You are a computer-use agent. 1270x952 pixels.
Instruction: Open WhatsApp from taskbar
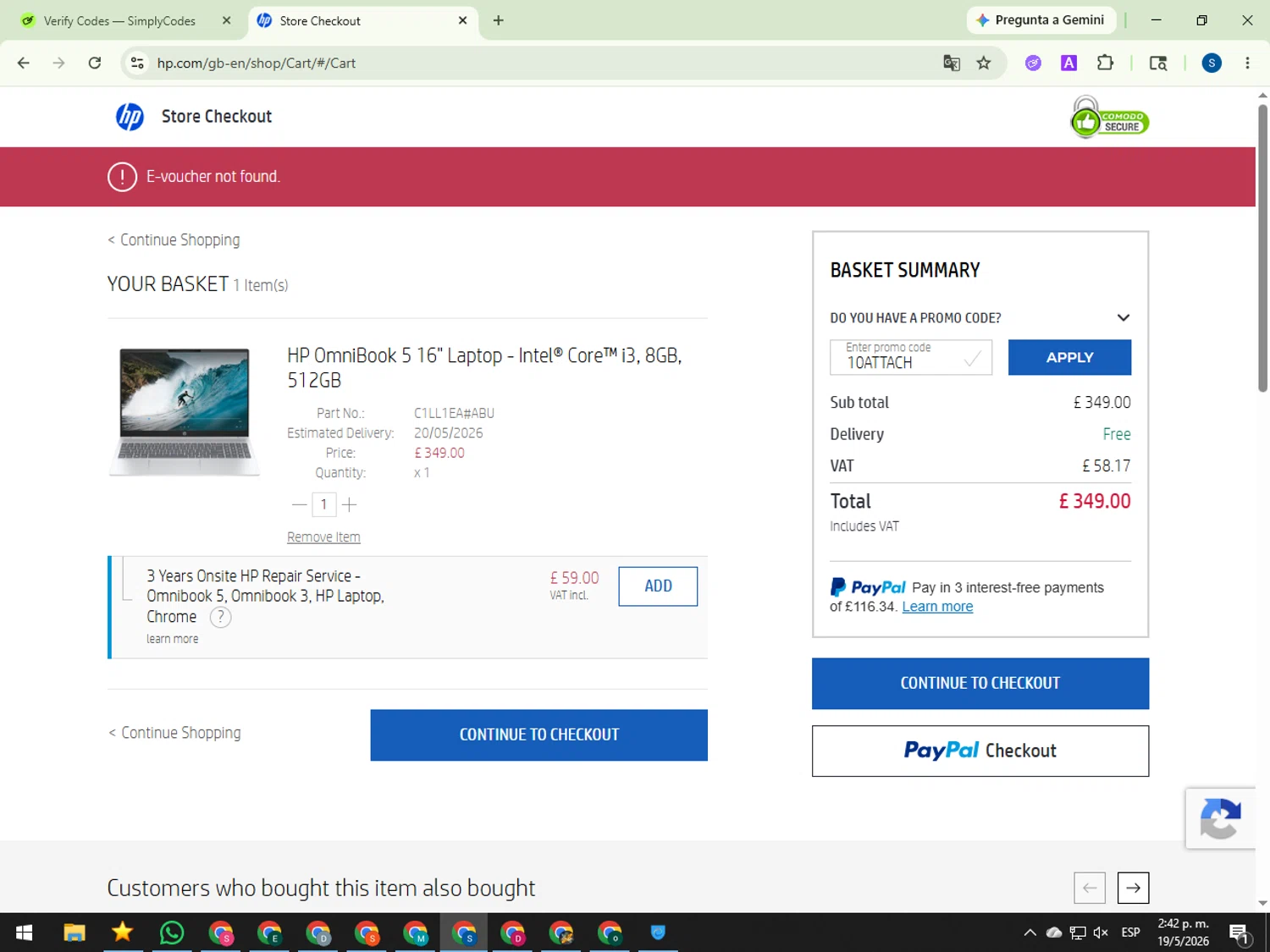pyautogui.click(x=172, y=933)
